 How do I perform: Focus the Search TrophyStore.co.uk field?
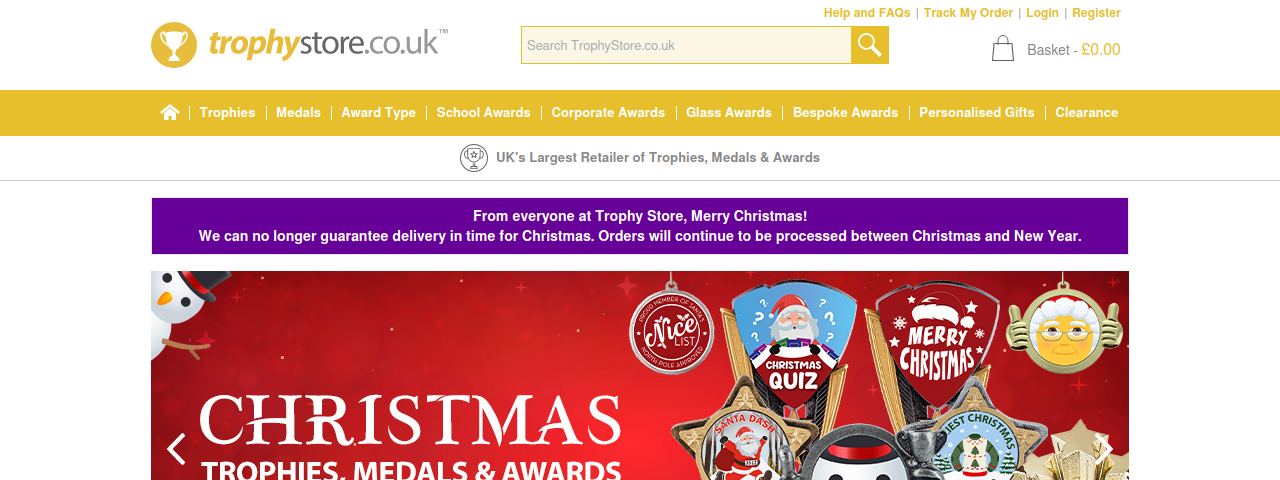686,45
